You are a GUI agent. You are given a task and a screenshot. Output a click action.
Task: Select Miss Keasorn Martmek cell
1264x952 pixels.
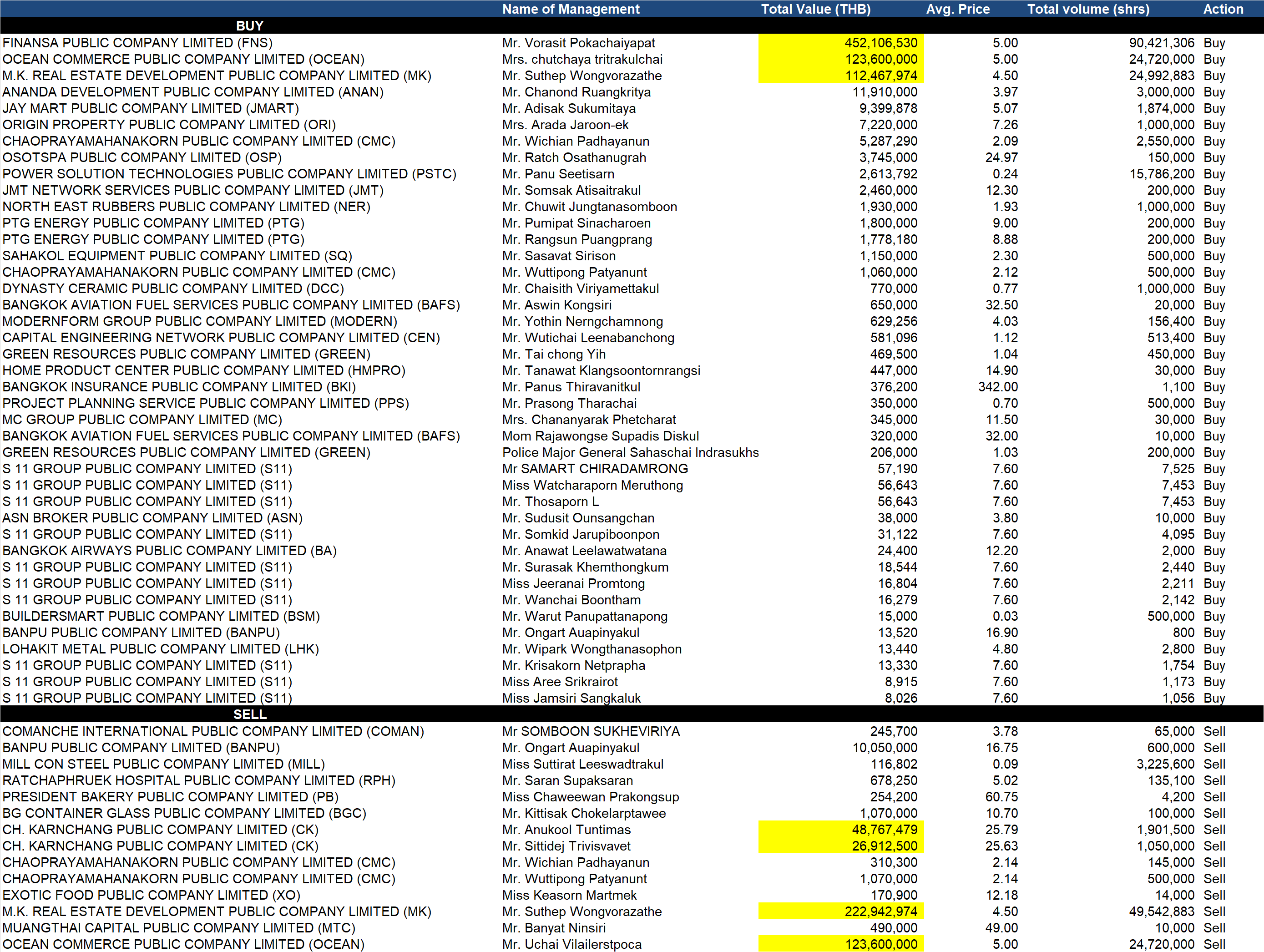[x=569, y=895]
